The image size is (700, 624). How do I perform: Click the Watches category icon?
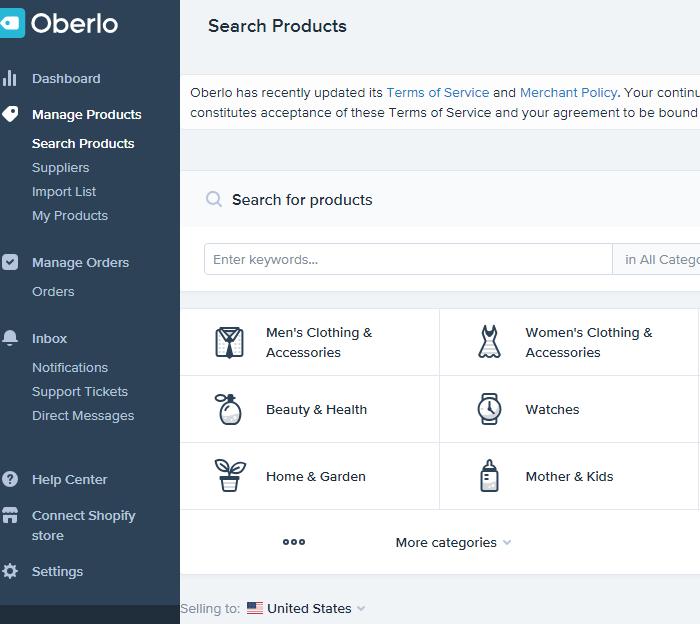coord(488,409)
